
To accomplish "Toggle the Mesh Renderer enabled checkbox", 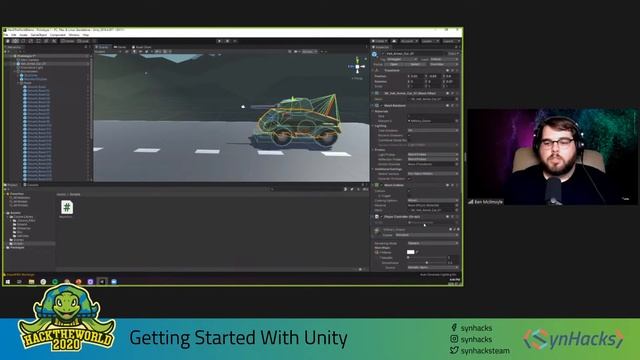I will tap(381, 106).
